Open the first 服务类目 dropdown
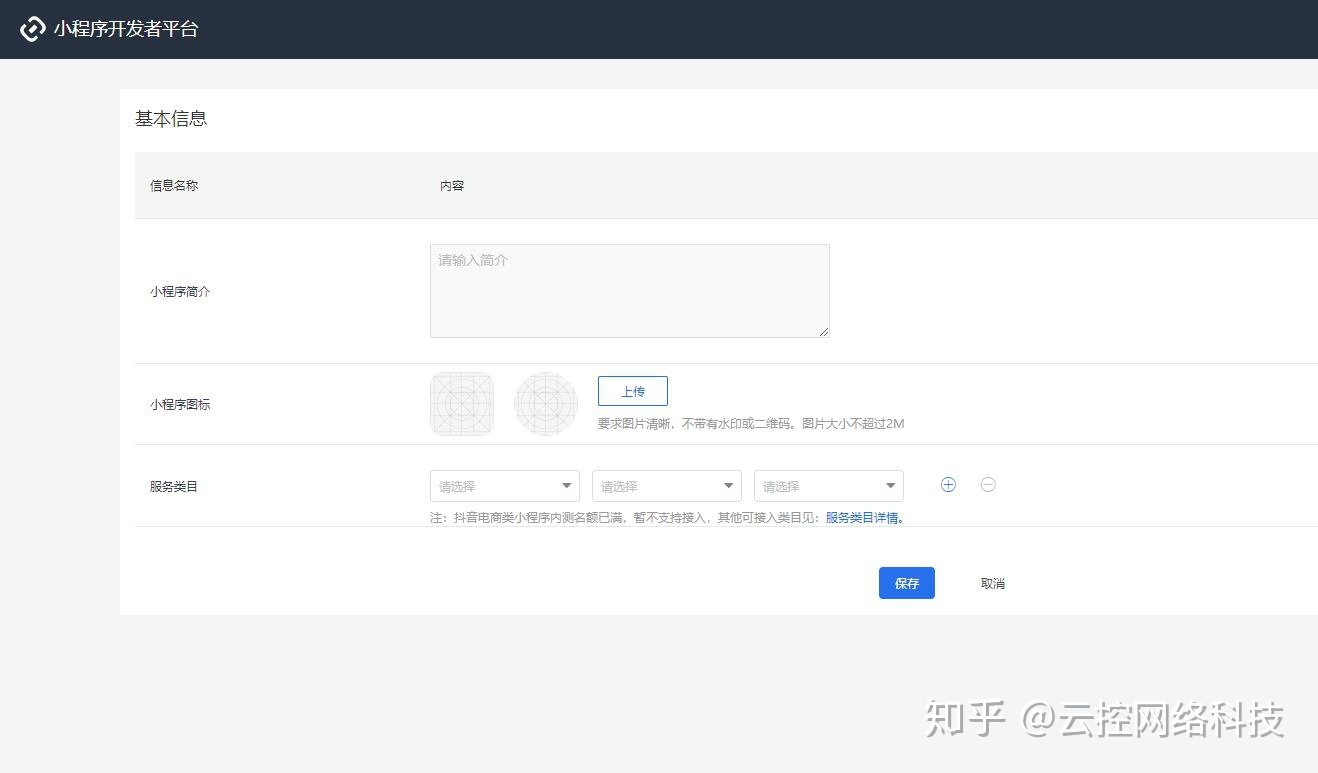 pyautogui.click(x=504, y=486)
